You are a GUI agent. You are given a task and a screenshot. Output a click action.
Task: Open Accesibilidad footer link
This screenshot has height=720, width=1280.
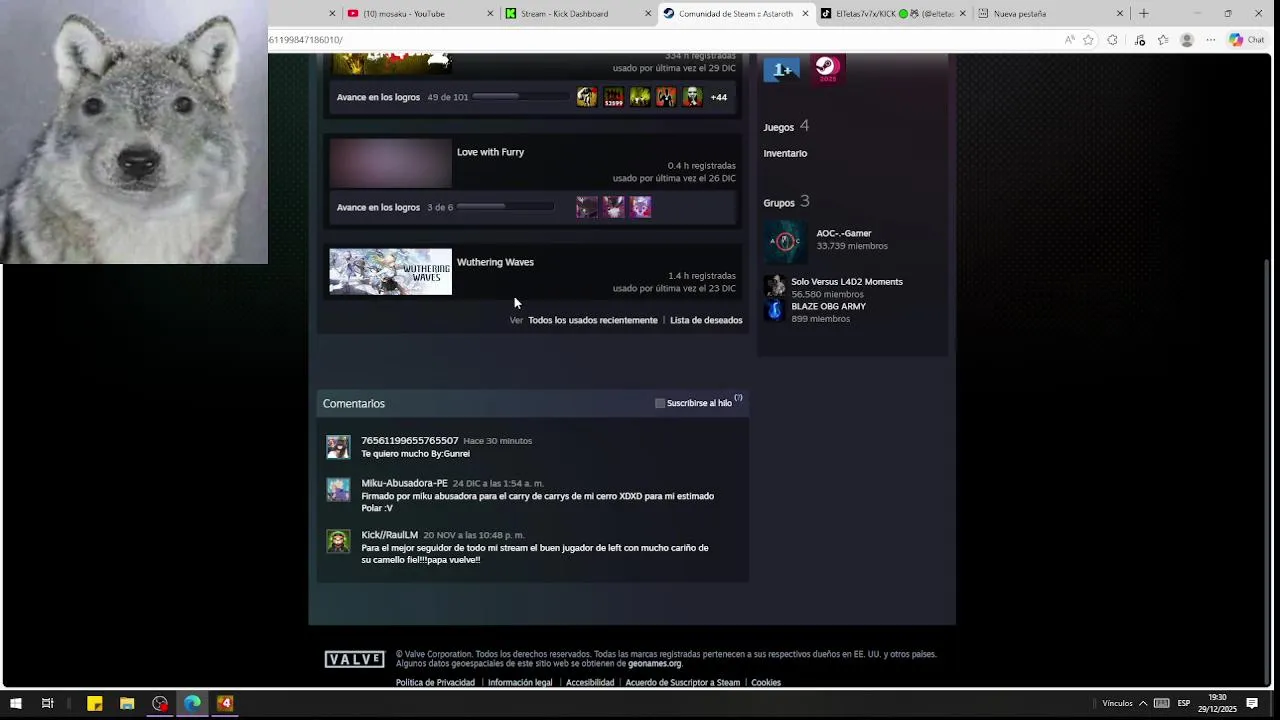(590, 683)
